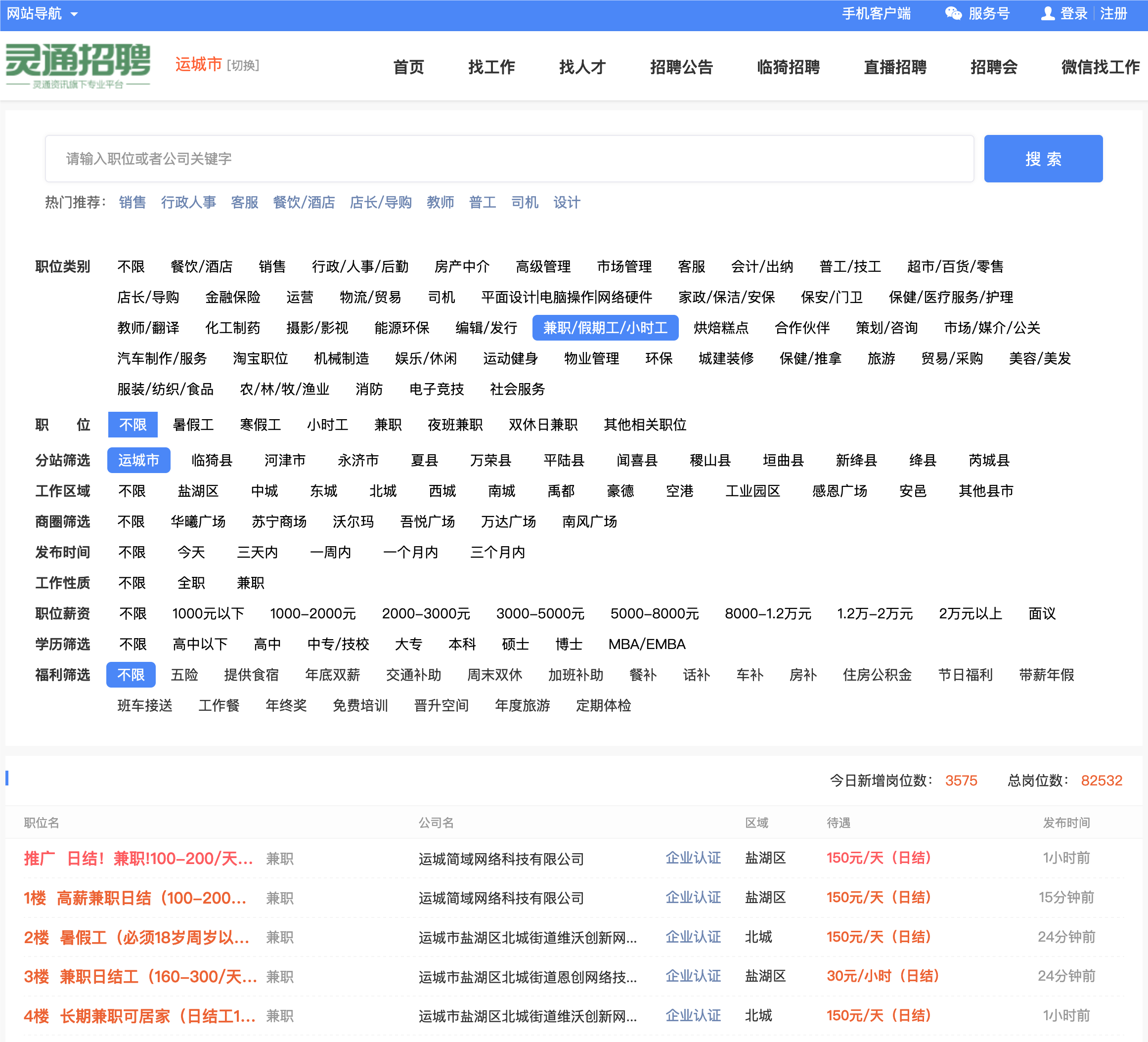Filter benefits by 班车接送

(x=145, y=706)
